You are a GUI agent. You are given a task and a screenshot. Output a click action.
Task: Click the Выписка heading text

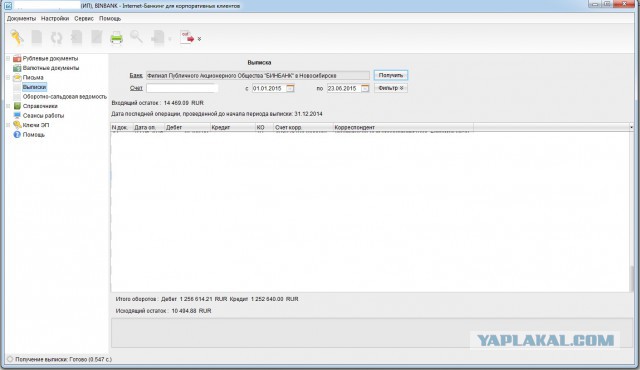(259, 62)
